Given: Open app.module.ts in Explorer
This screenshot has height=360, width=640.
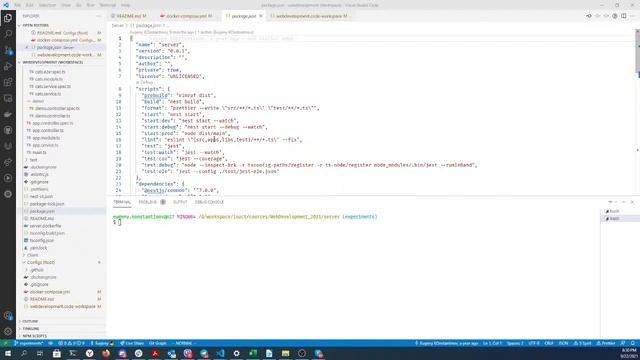Looking at the screenshot, I should point(46,138).
